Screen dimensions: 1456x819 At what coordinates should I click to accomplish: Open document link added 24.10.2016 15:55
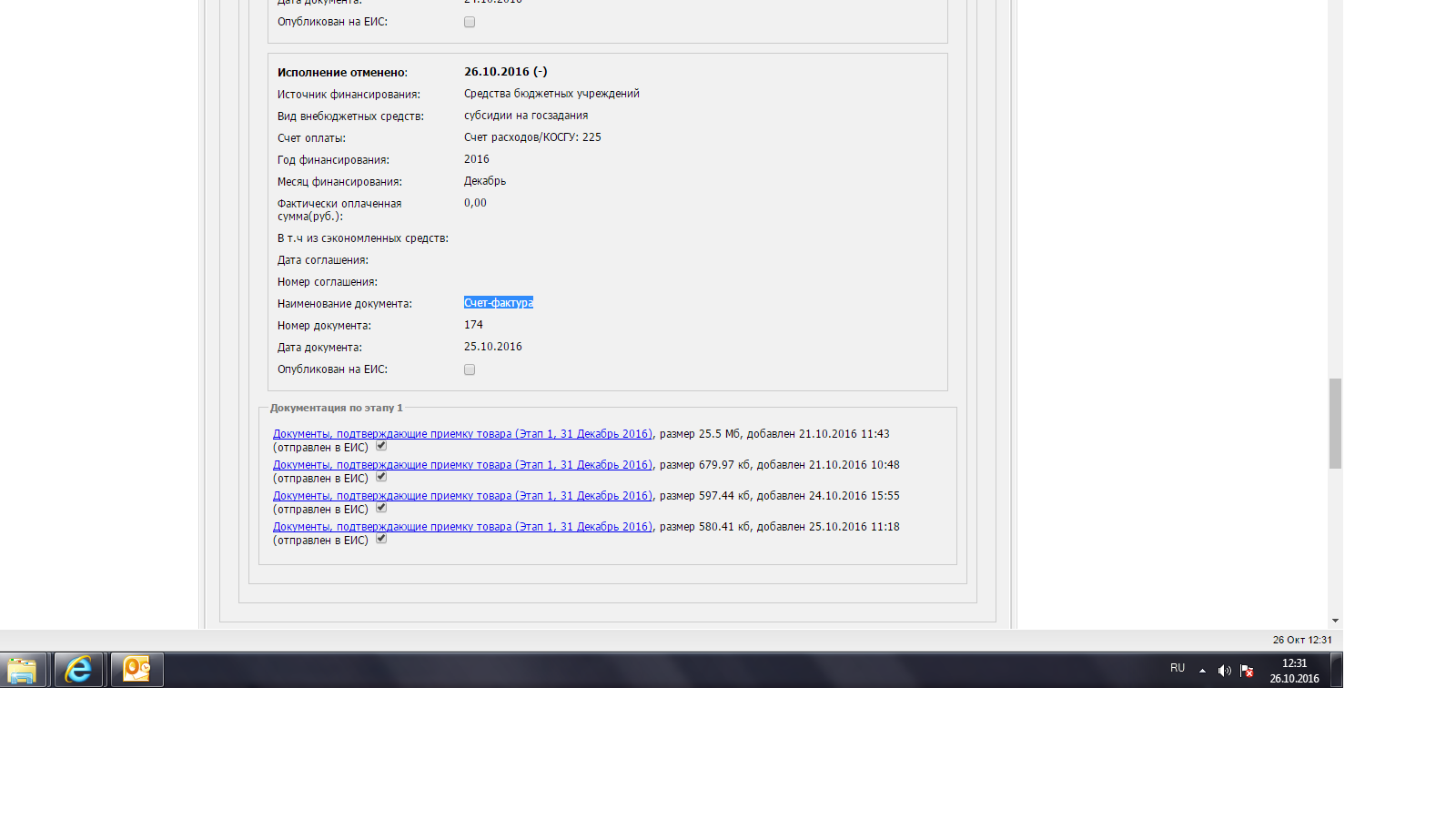462,496
